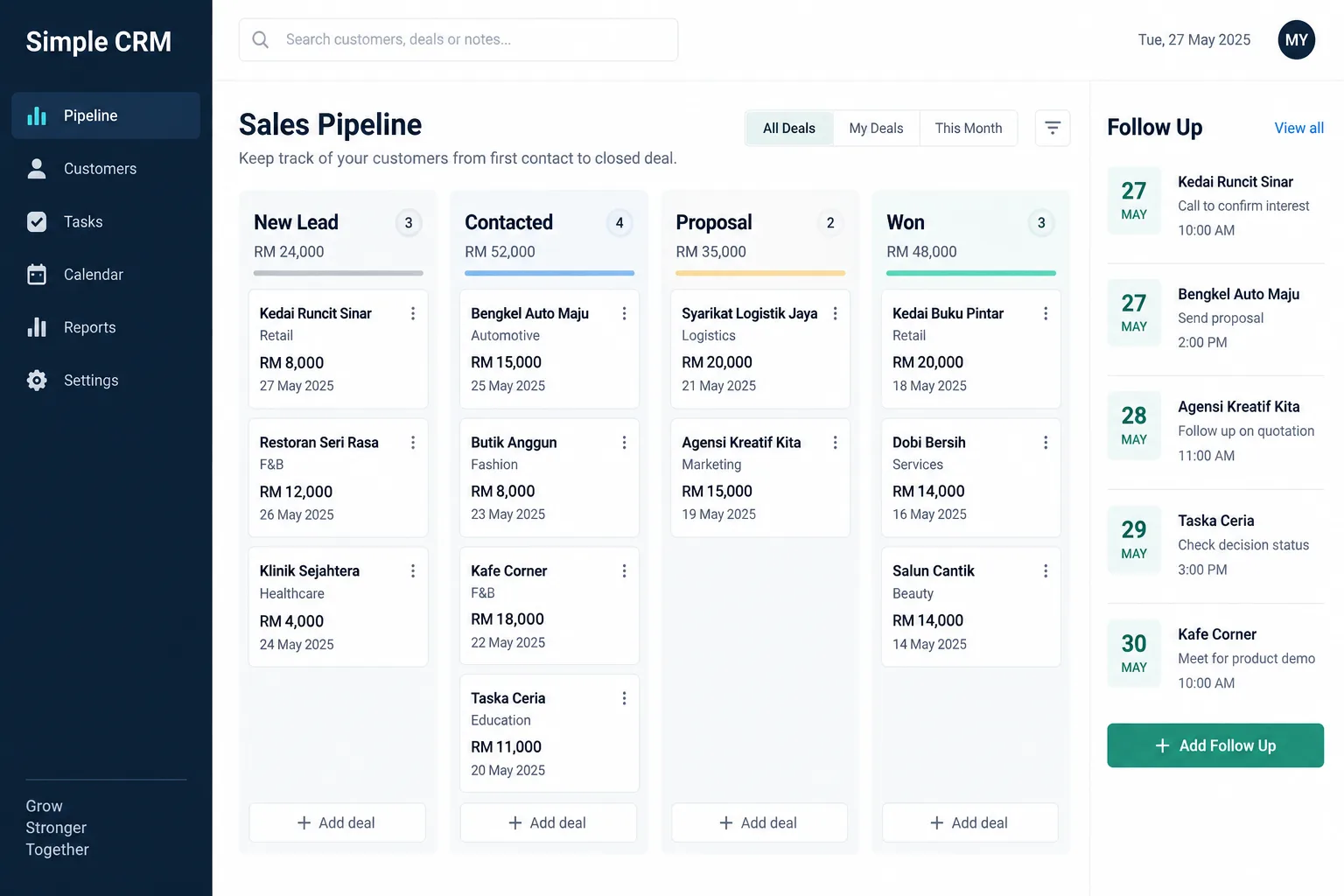1344x896 pixels.
Task: Click the Proposal total RM 35,000
Action: pos(711,252)
